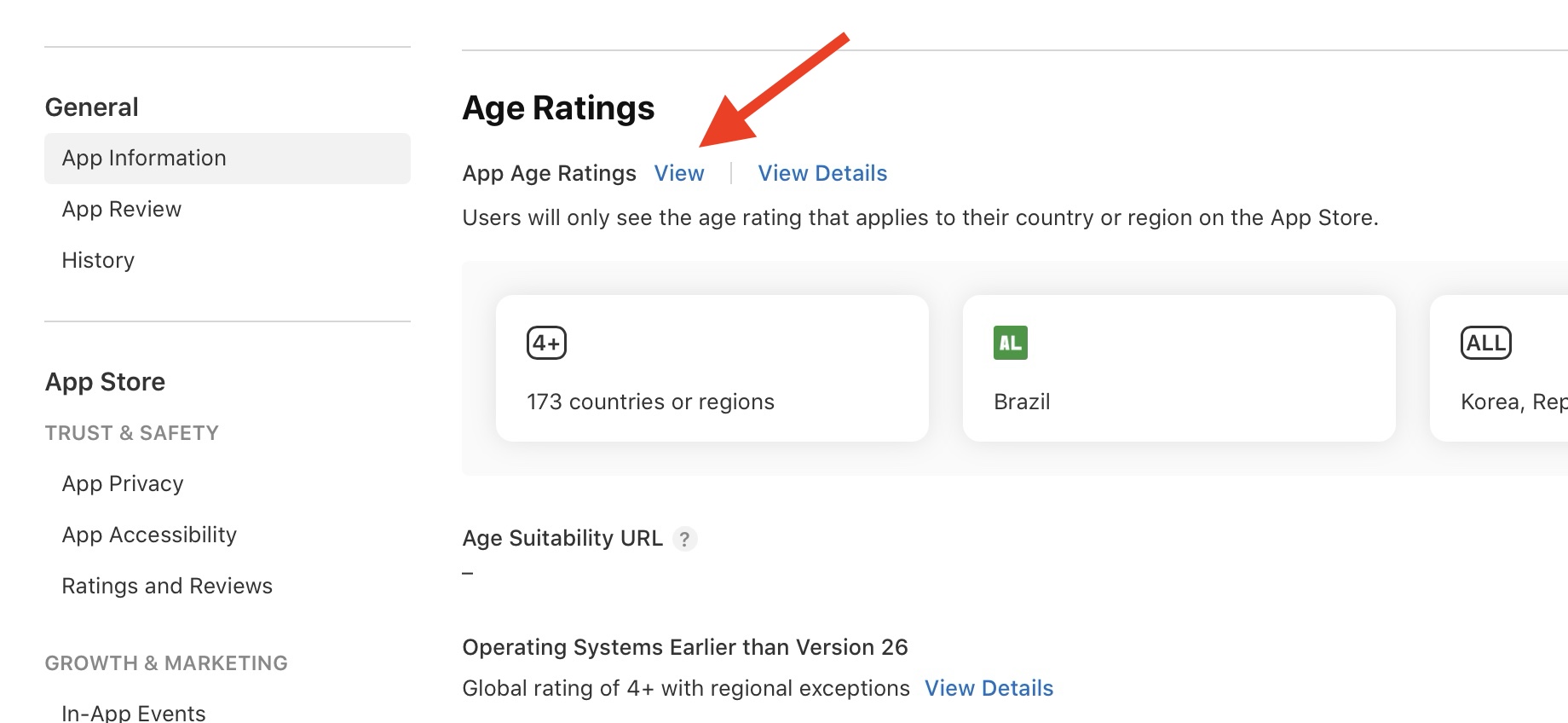Open App Accessibility page

[149, 535]
